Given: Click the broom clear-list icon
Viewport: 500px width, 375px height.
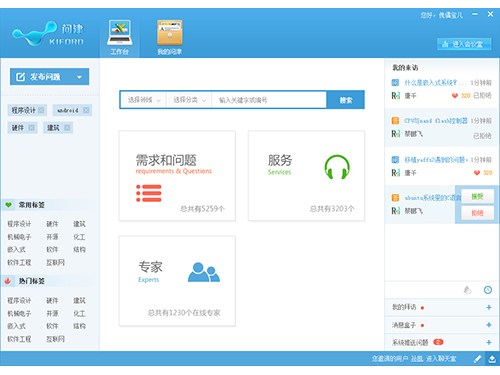Looking at the screenshot, I should [x=468, y=290].
